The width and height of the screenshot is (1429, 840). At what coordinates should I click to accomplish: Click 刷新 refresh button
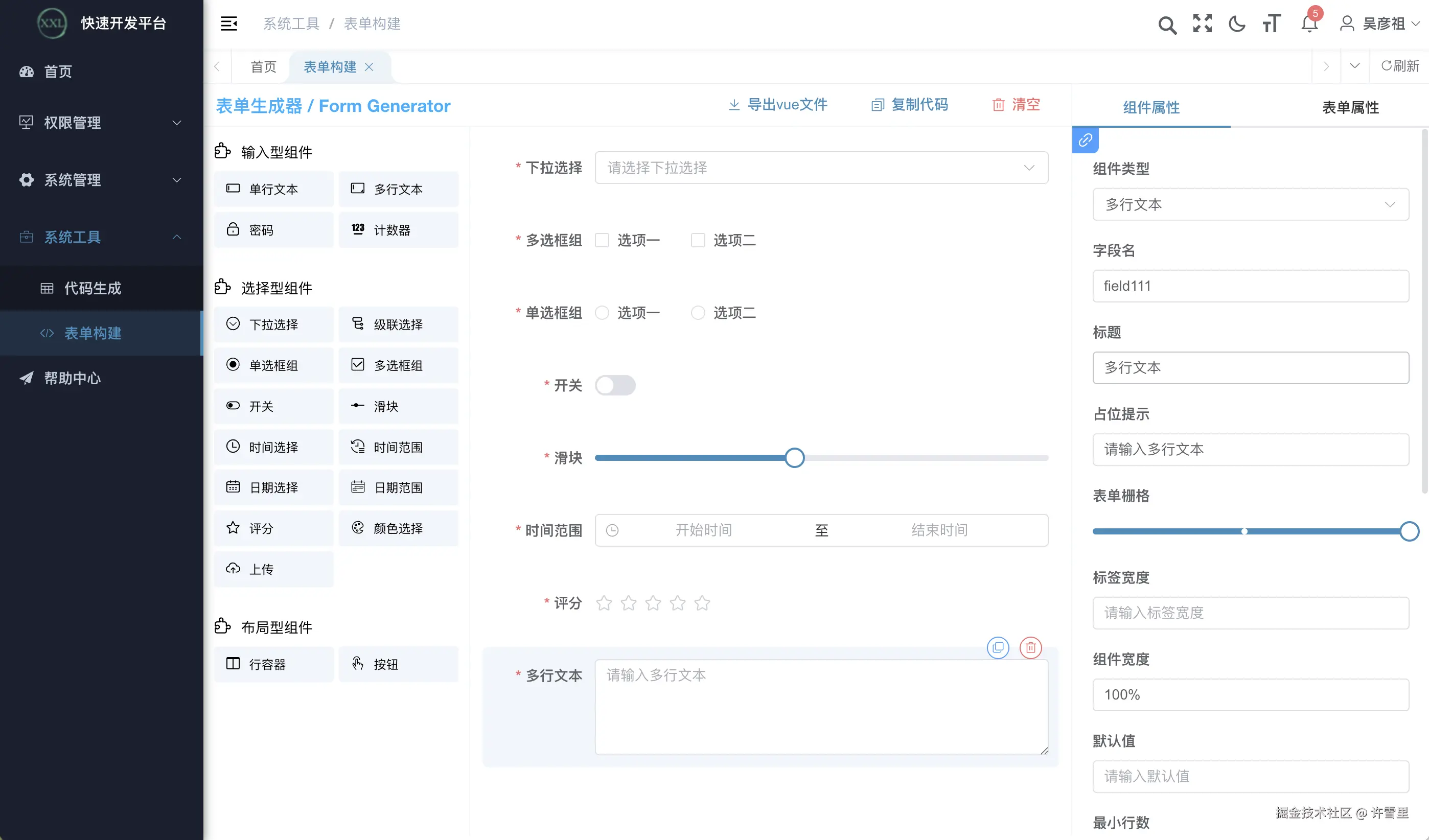tap(1400, 66)
